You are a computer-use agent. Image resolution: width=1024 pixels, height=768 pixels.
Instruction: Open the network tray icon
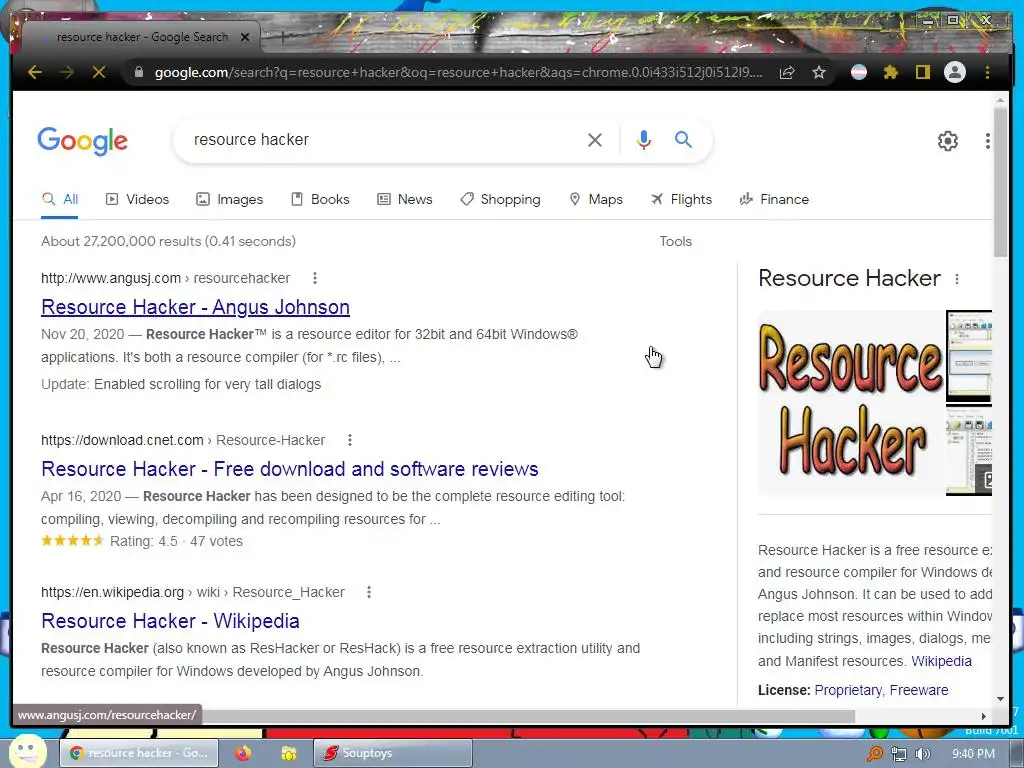(x=899, y=754)
